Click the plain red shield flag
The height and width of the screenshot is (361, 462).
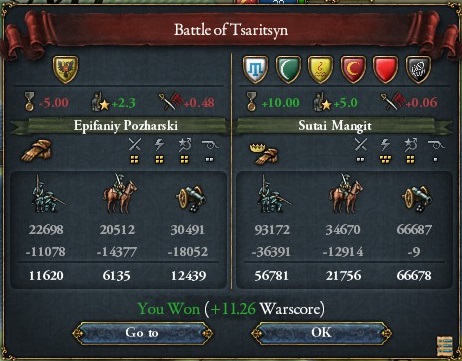(x=385, y=70)
